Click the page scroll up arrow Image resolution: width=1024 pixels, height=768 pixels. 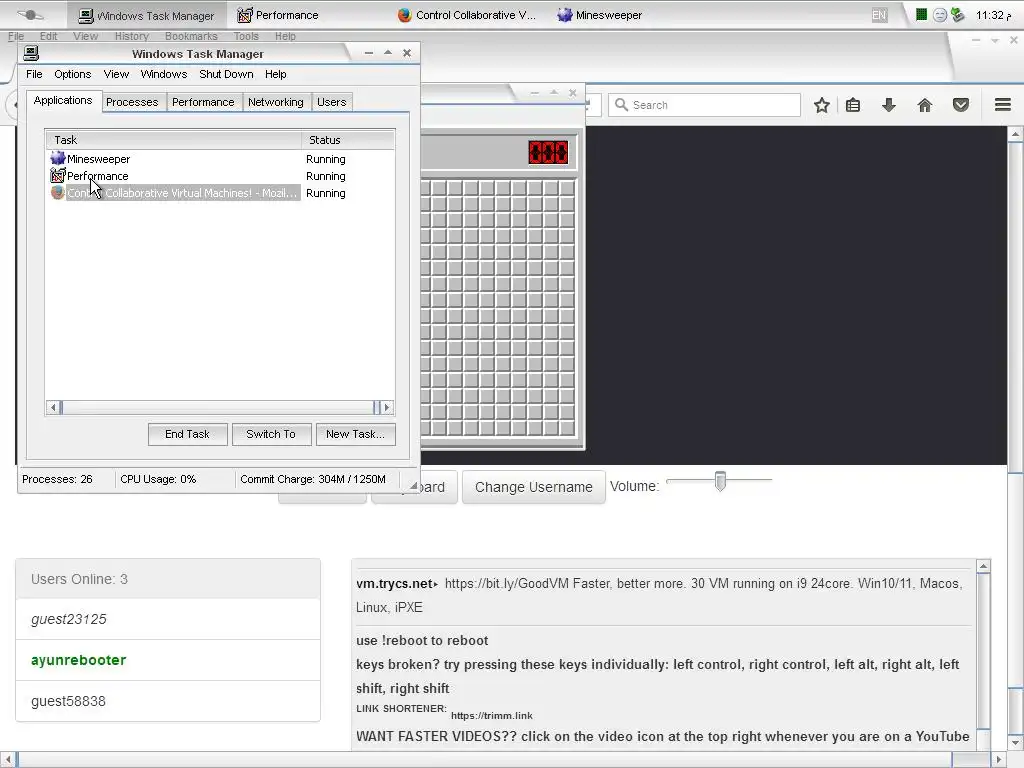coord(1015,135)
